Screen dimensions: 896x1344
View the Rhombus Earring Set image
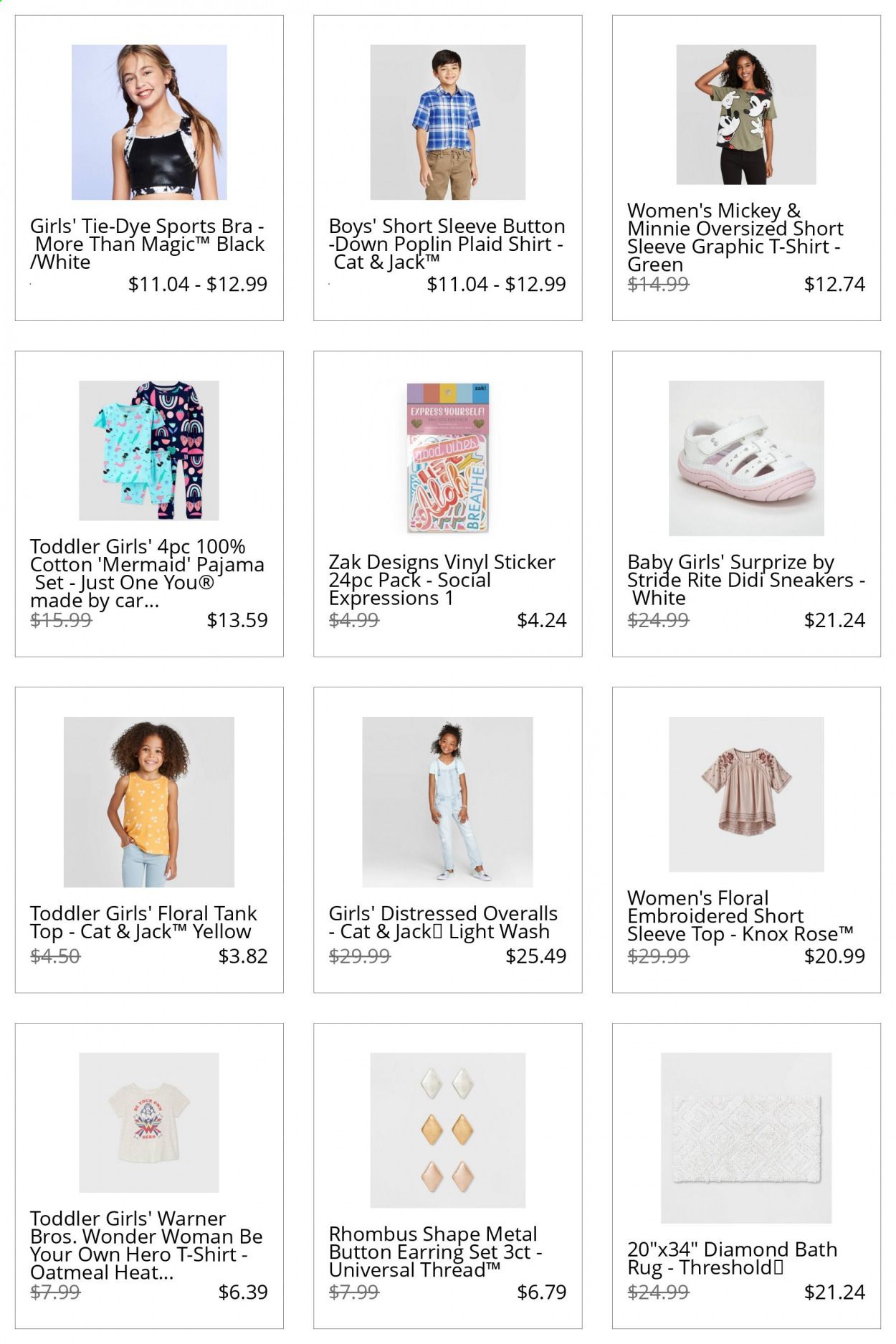pyautogui.click(x=448, y=1130)
